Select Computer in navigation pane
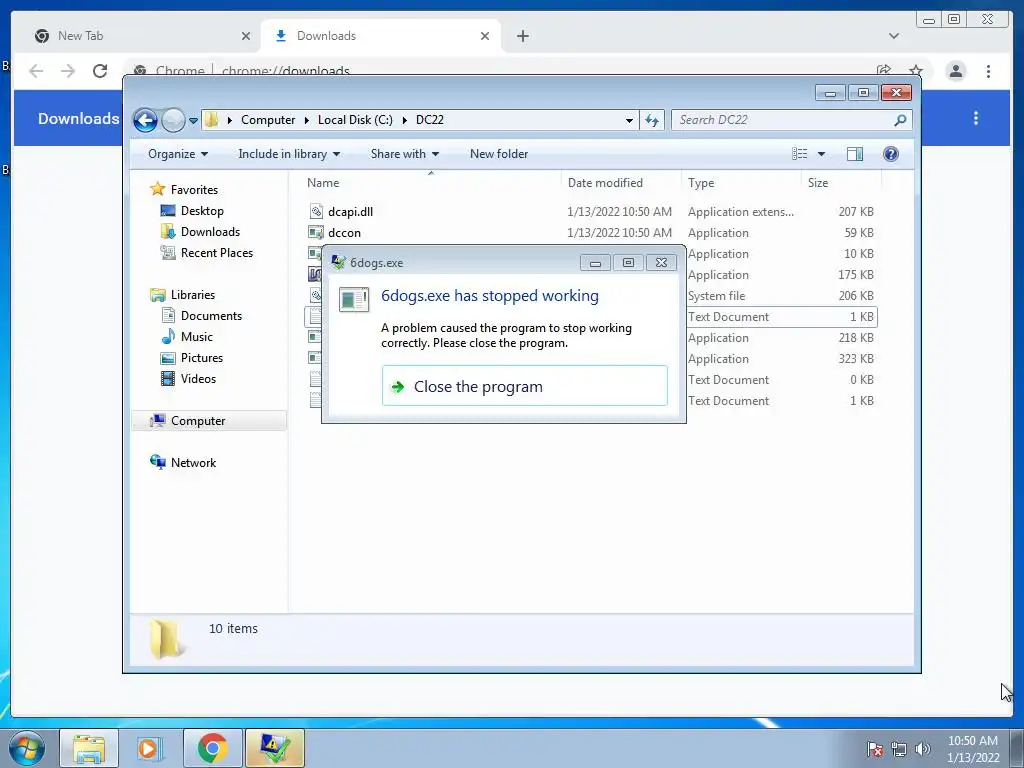 click(x=209, y=421)
